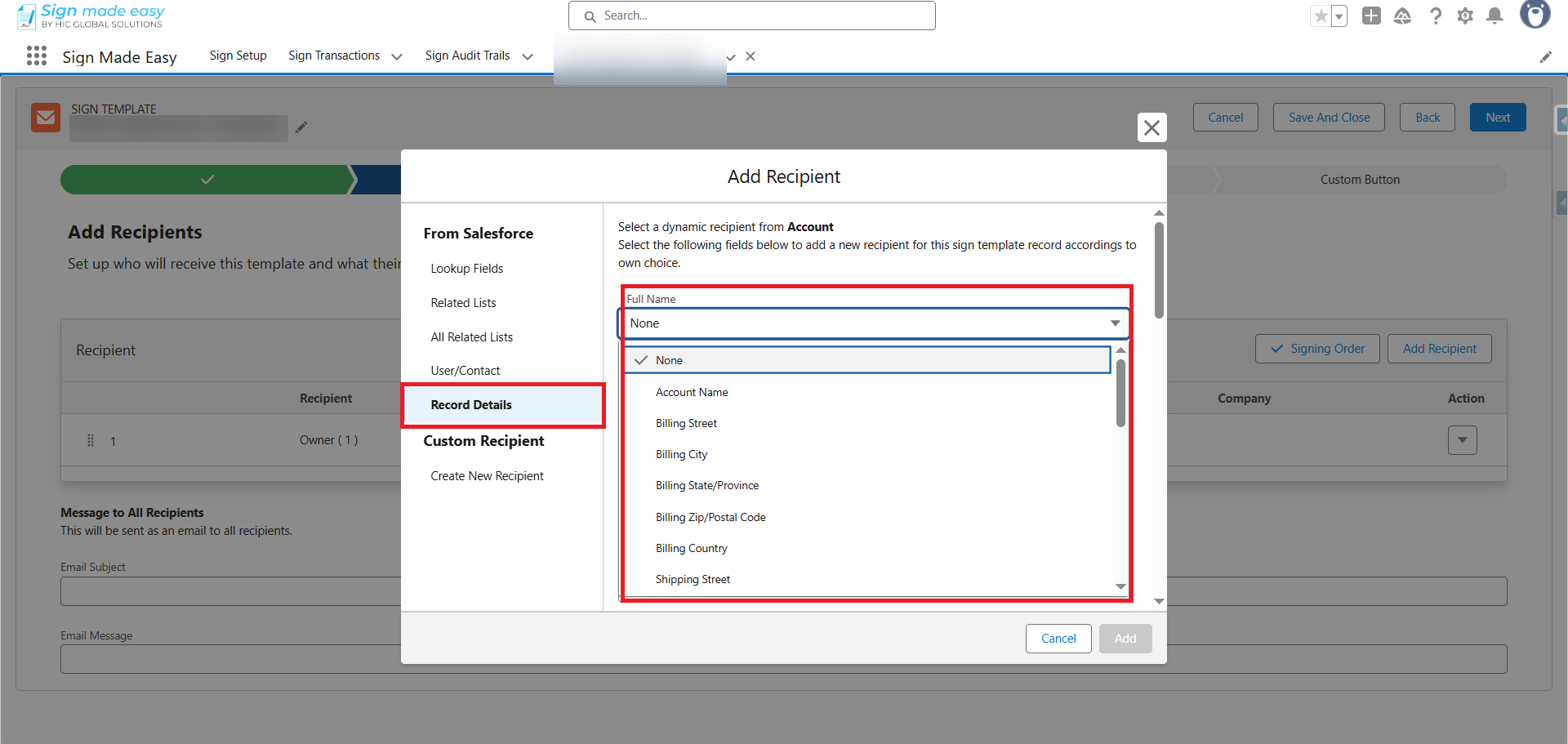Choose Account Name from the dropdown list

pos(869,392)
